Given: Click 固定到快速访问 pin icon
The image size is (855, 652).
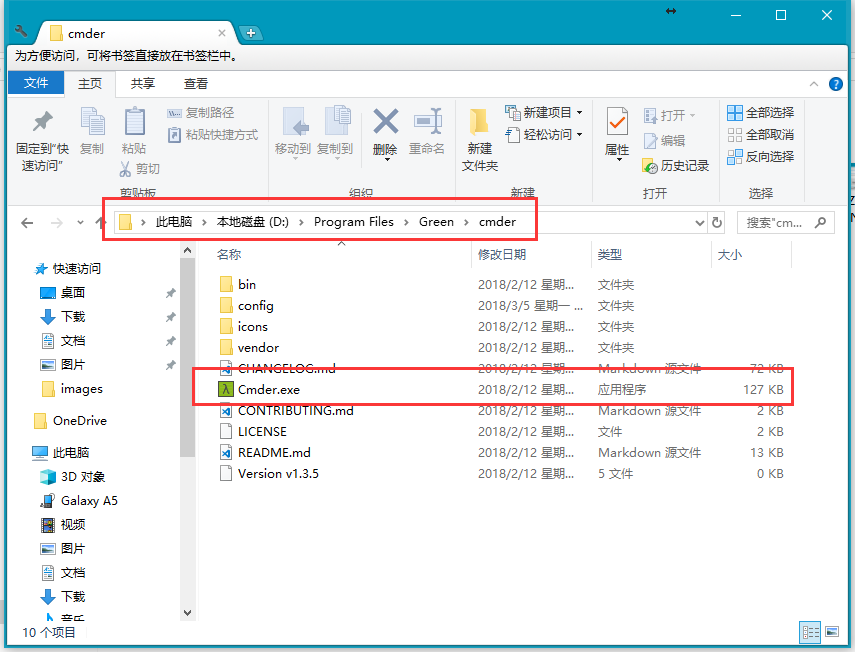Looking at the screenshot, I should pos(43,121).
